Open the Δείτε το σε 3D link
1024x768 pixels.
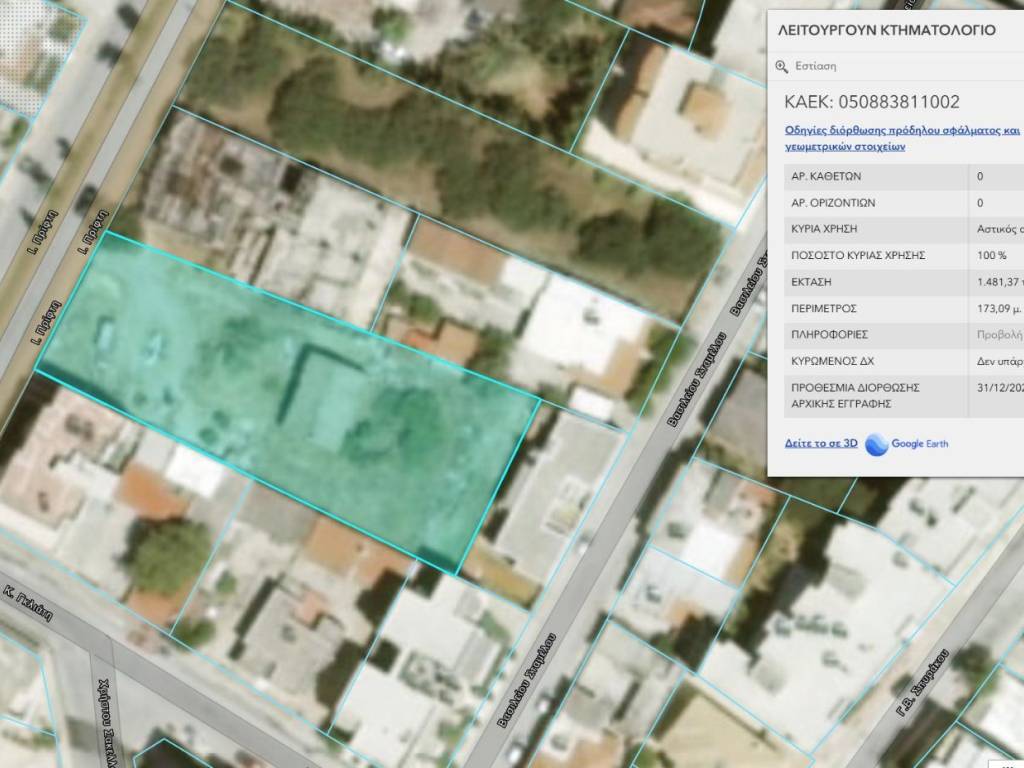coord(821,443)
